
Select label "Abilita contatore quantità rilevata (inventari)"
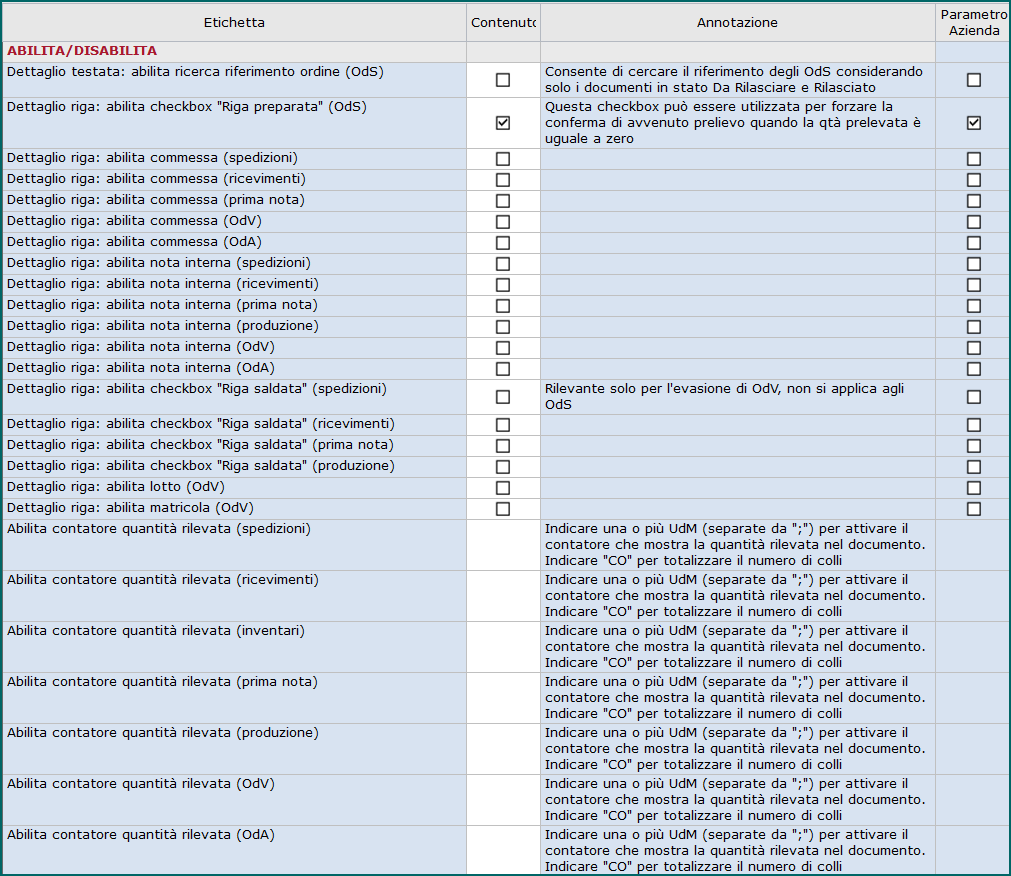click(156, 631)
